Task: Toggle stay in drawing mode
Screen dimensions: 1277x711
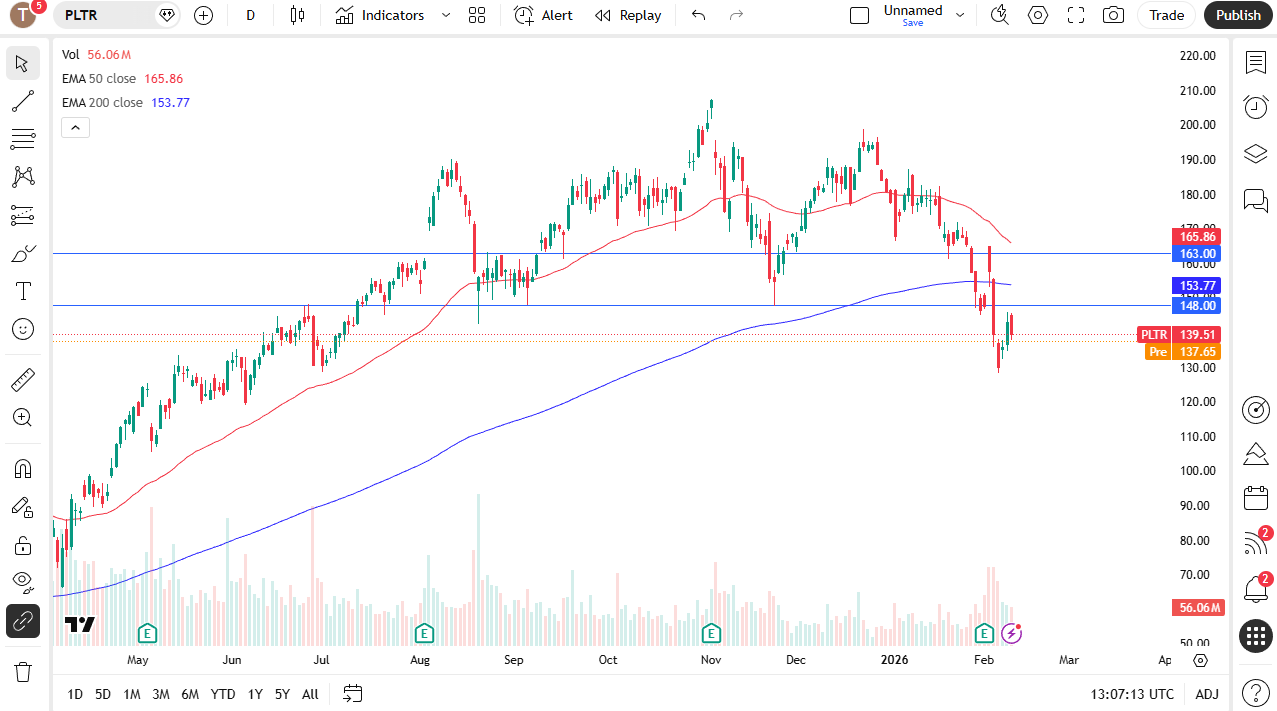Action: 23,507
